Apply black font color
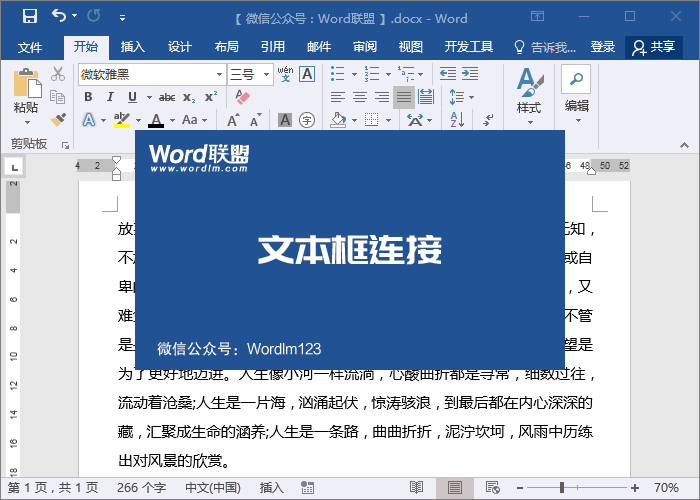This screenshot has width=700, height=500. tap(156, 120)
